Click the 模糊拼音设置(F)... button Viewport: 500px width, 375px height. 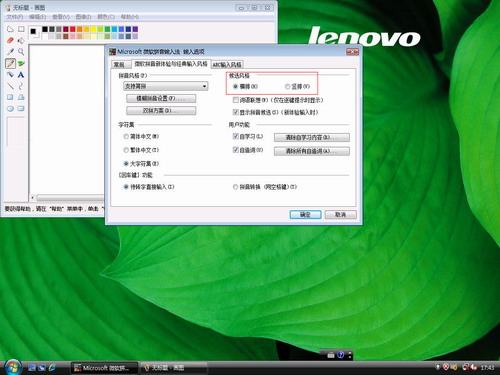coord(161,99)
